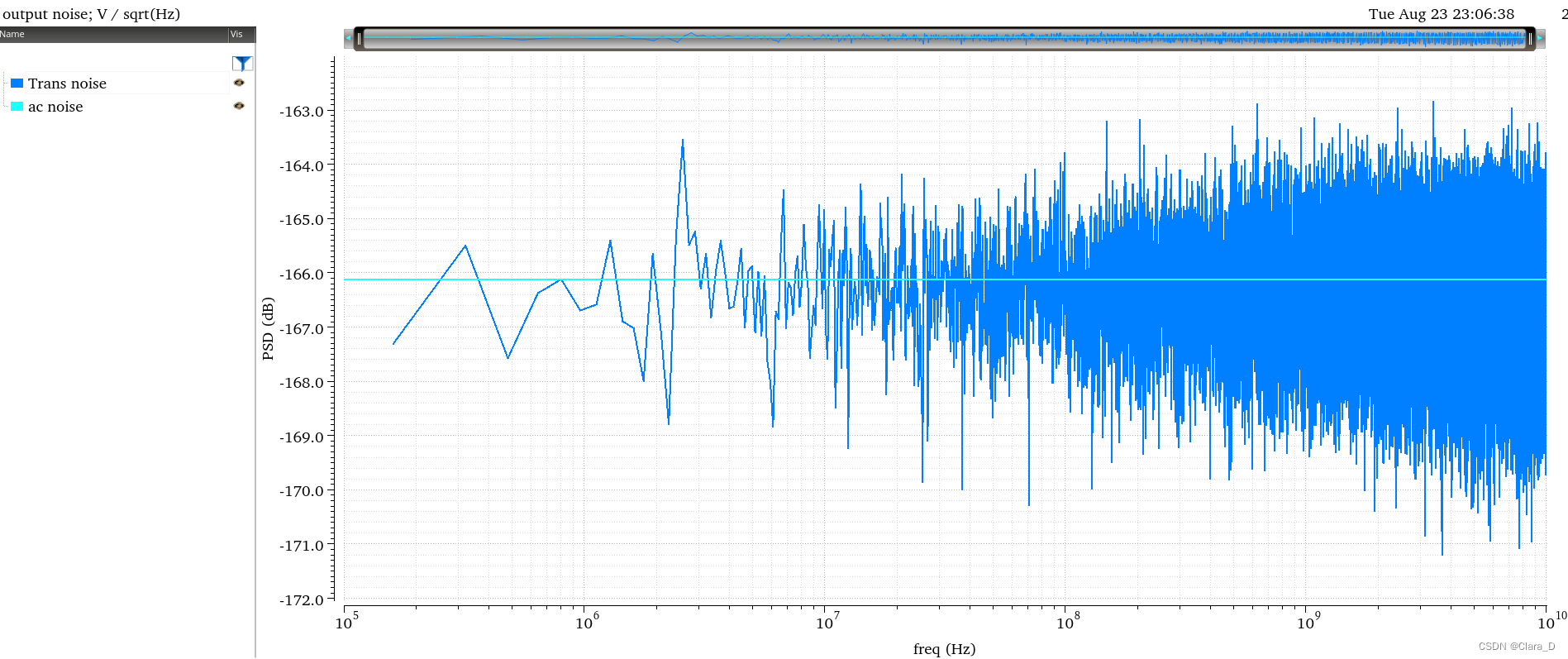The height and width of the screenshot is (659, 1568).
Task: Click the 10^5 frequency tick label
Action: tap(347, 621)
